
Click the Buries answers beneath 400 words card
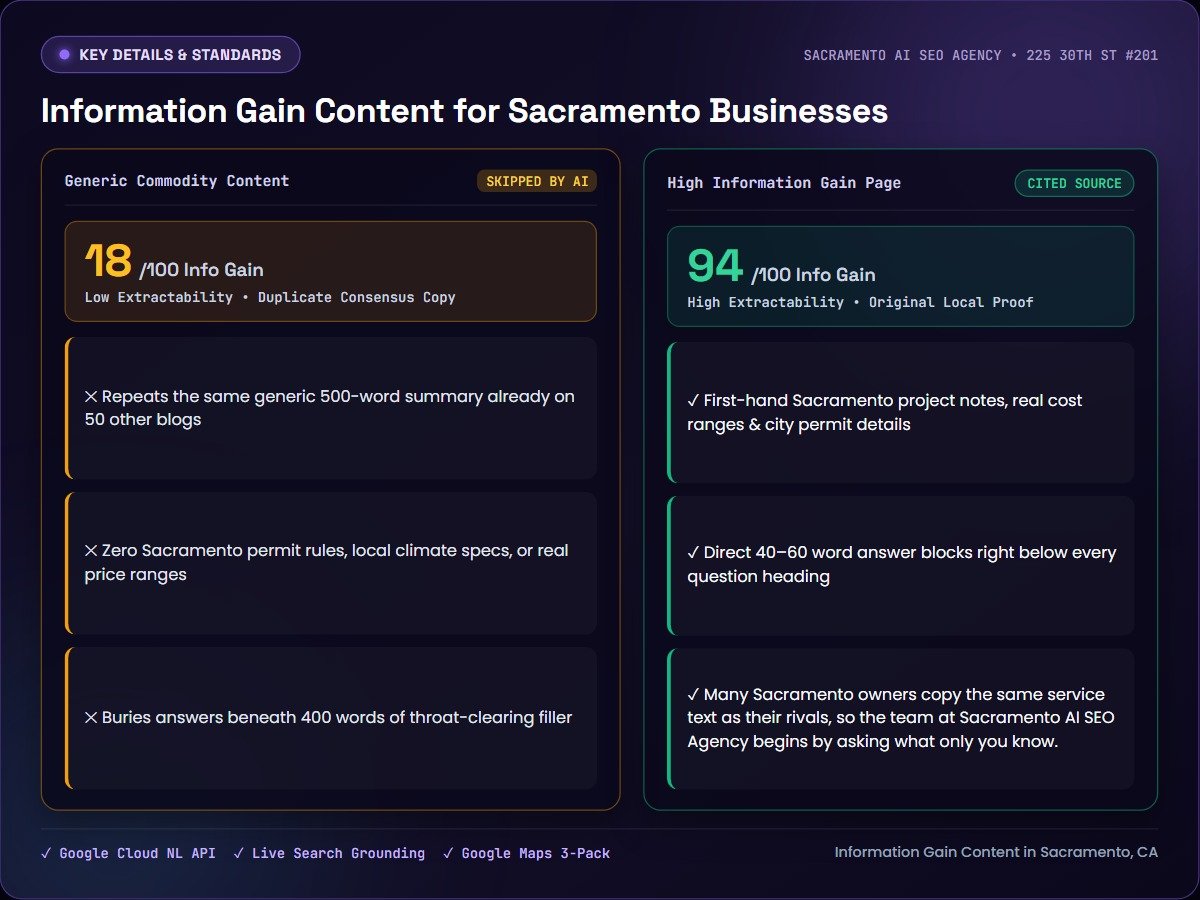pos(331,717)
